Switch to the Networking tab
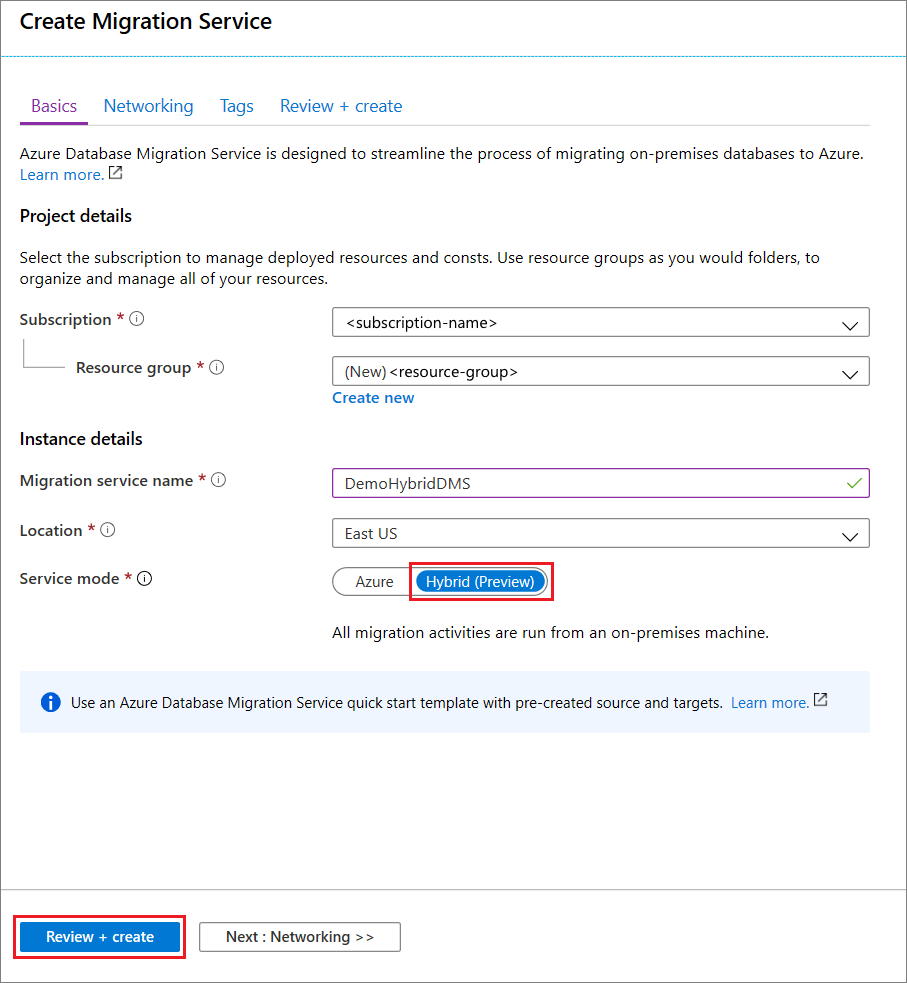This screenshot has width=907, height=983. coord(149,106)
